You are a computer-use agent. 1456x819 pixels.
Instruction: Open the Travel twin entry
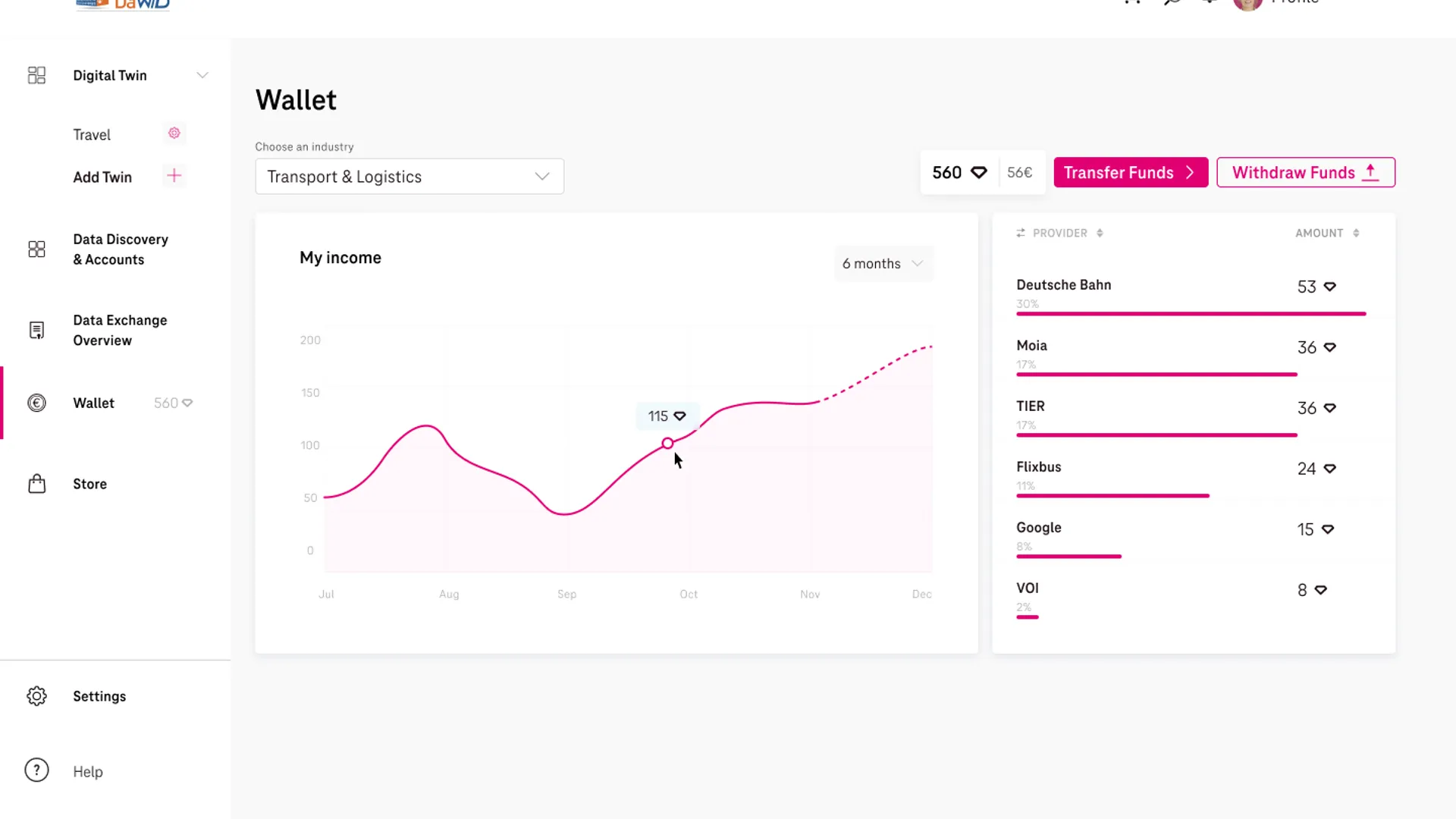click(x=92, y=135)
